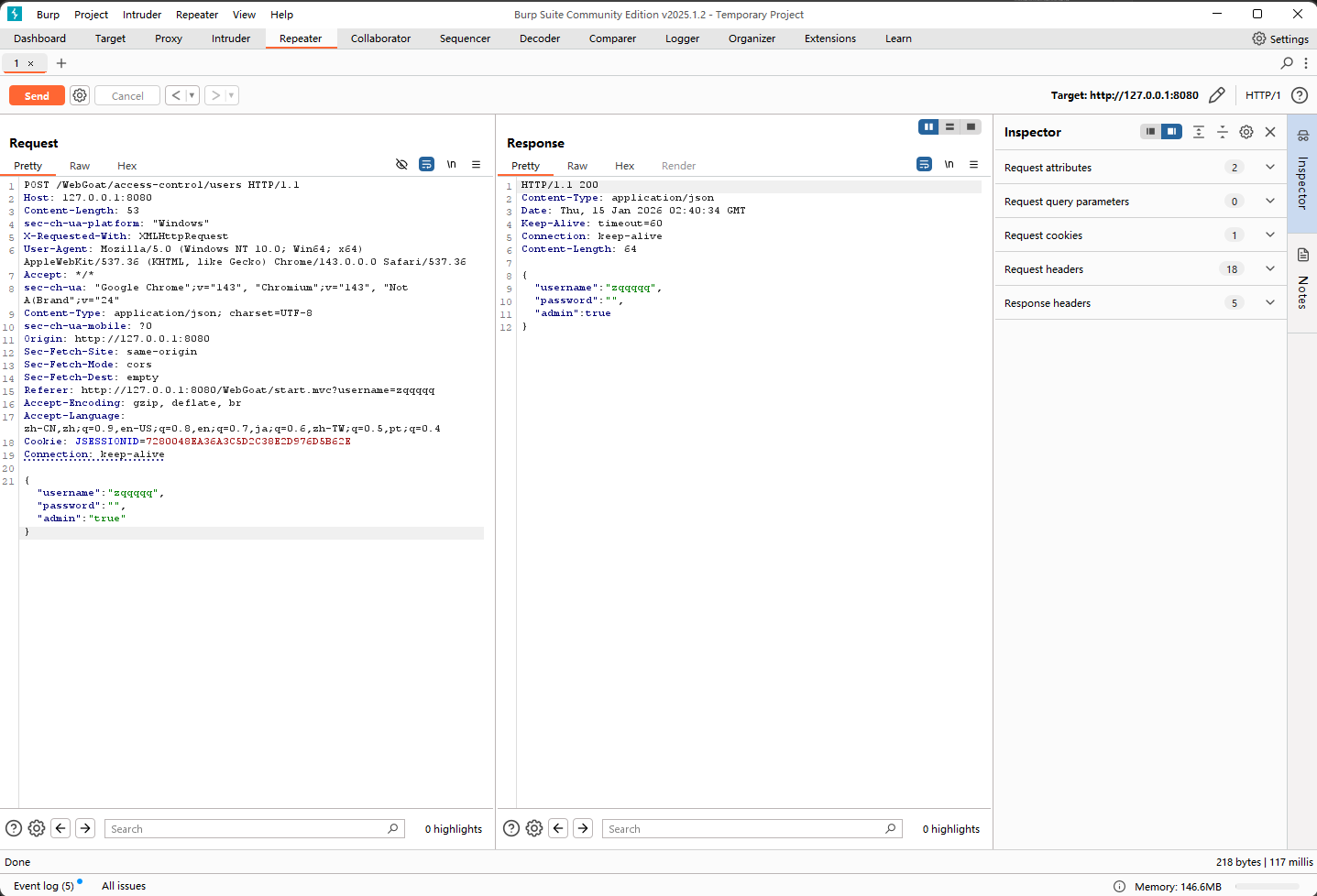Click the Request search field
The width and height of the screenshot is (1317, 896).
tap(247, 829)
